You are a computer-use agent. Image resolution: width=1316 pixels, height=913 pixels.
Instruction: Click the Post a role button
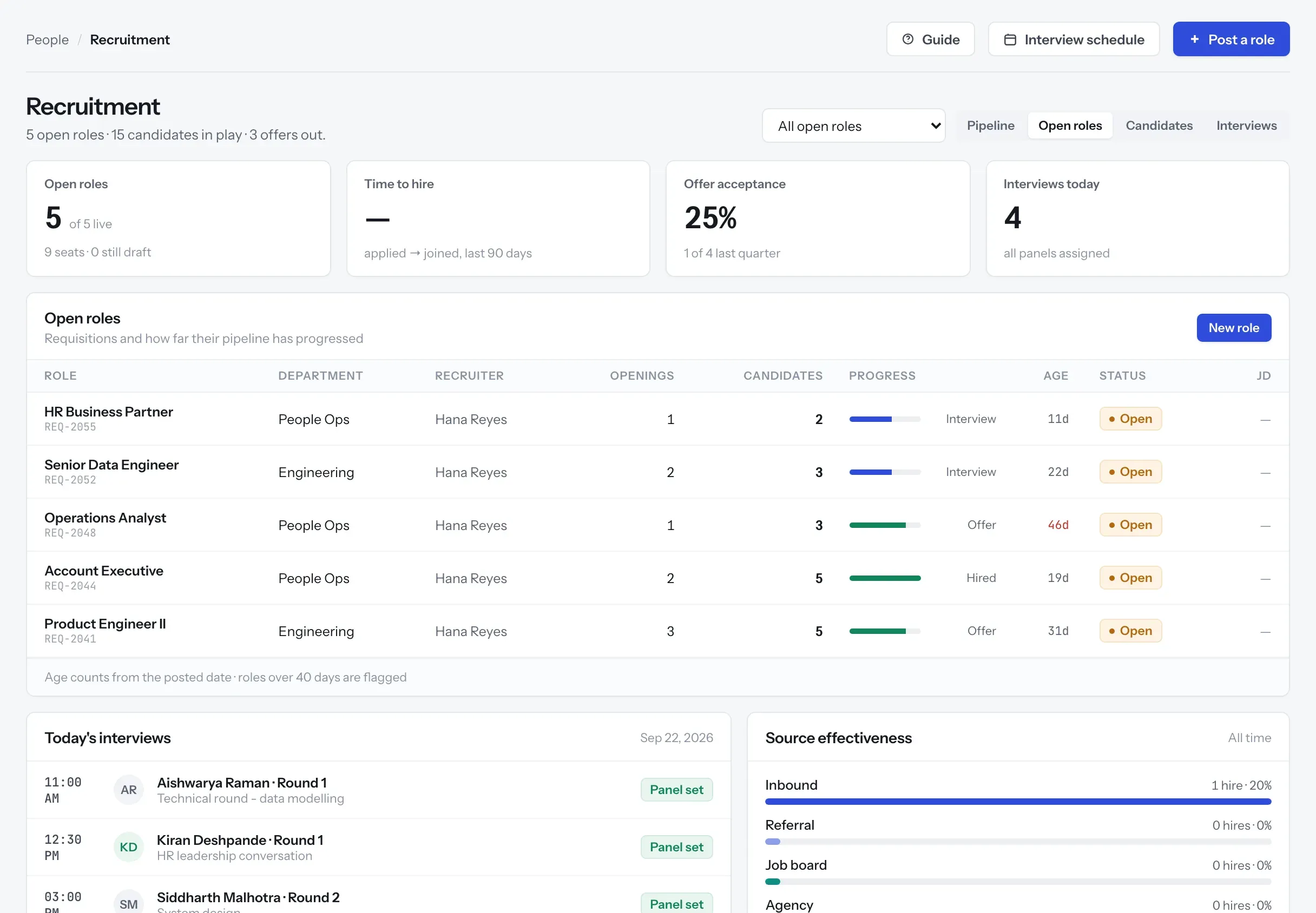pos(1231,39)
